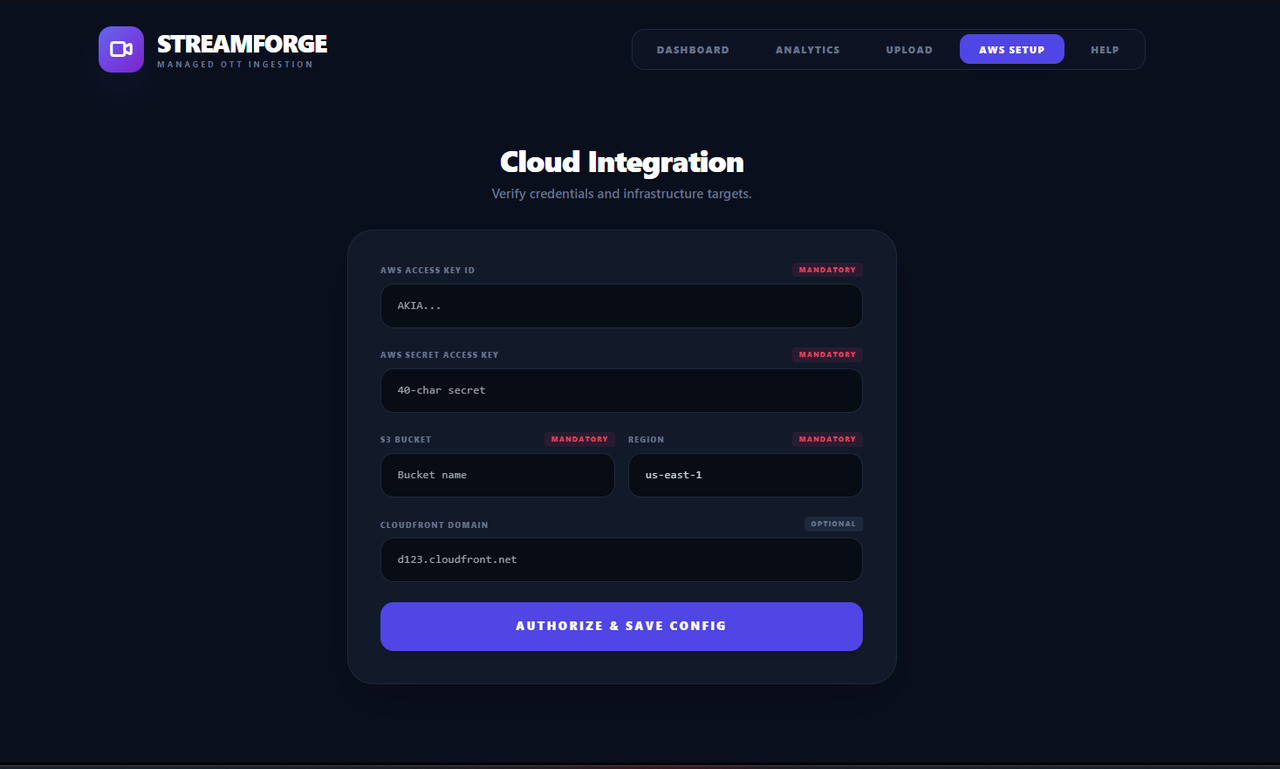This screenshot has height=769, width=1280.
Task: Select the AWS Setup tab
Action: point(1012,50)
